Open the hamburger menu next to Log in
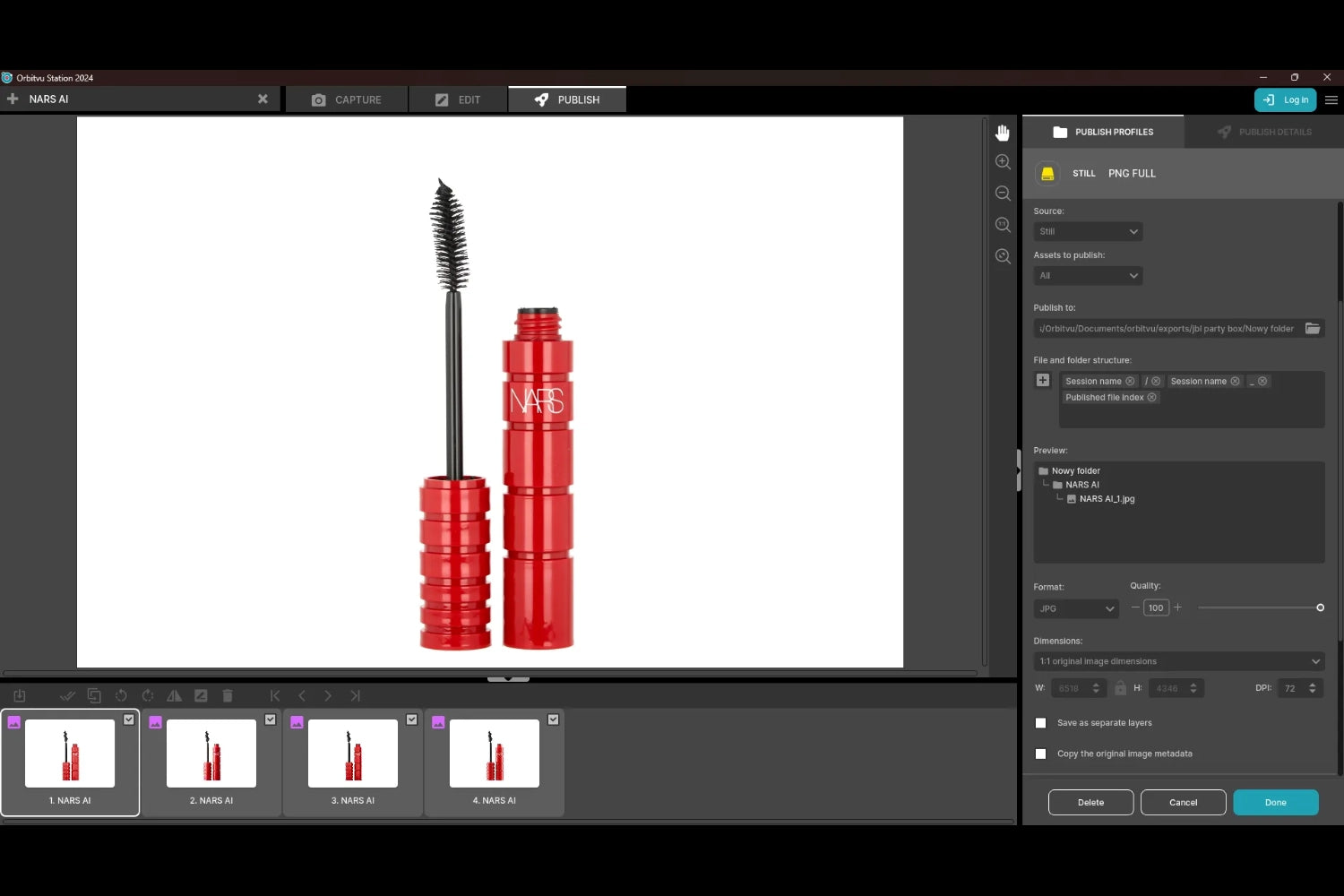 click(x=1331, y=100)
